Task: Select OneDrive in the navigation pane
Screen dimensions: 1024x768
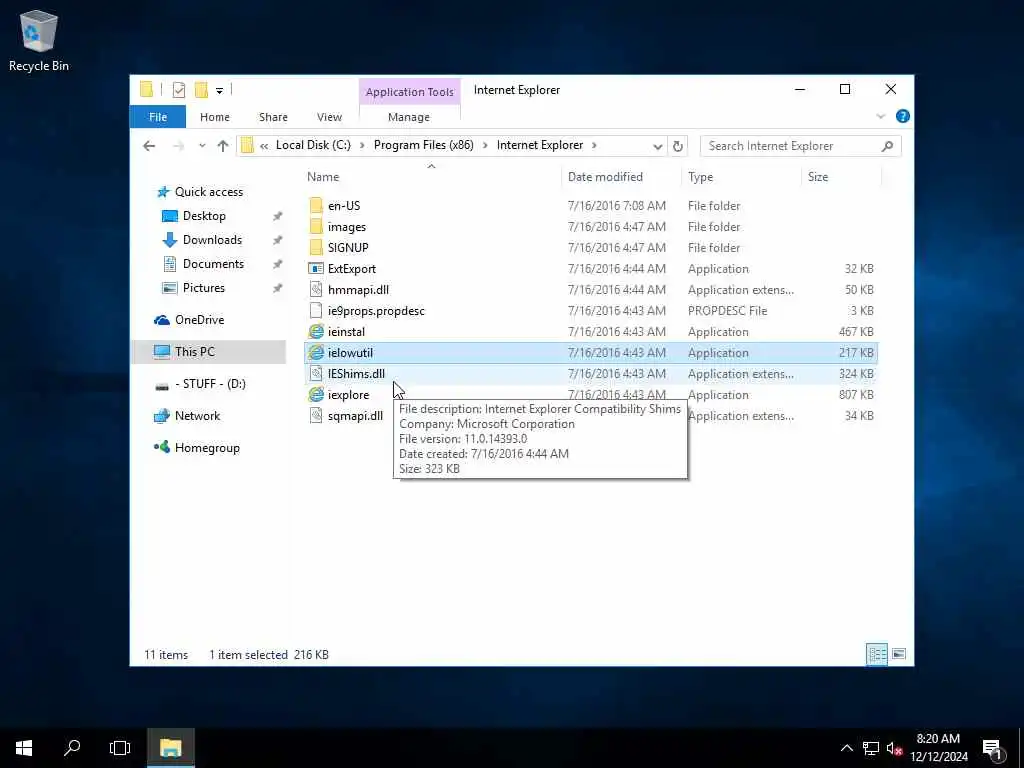Action: [x=199, y=320]
